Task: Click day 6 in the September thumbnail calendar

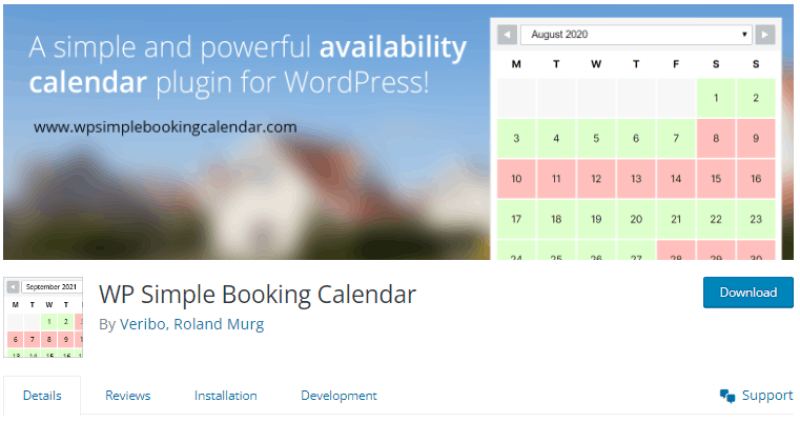Action: pyautogui.click(x=15, y=339)
